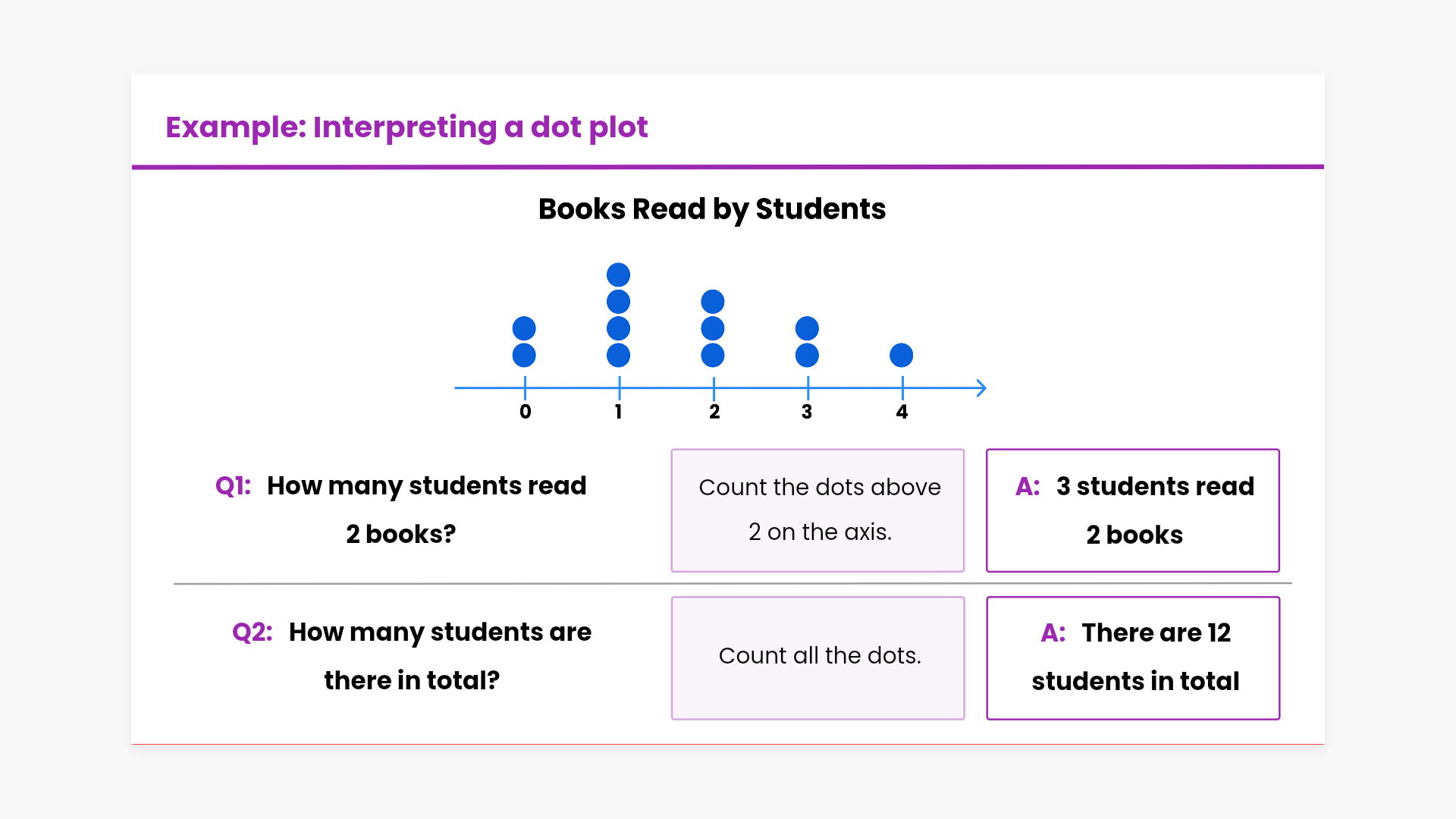Click the '12 students in total' answer box
This screenshot has height=819, width=1456.
tap(1133, 657)
